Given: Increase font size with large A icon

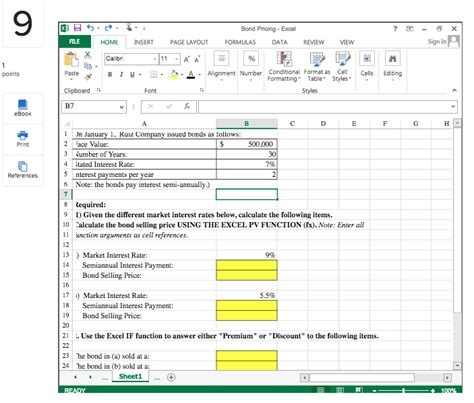Looking at the screenshot, I should (187, 59).
